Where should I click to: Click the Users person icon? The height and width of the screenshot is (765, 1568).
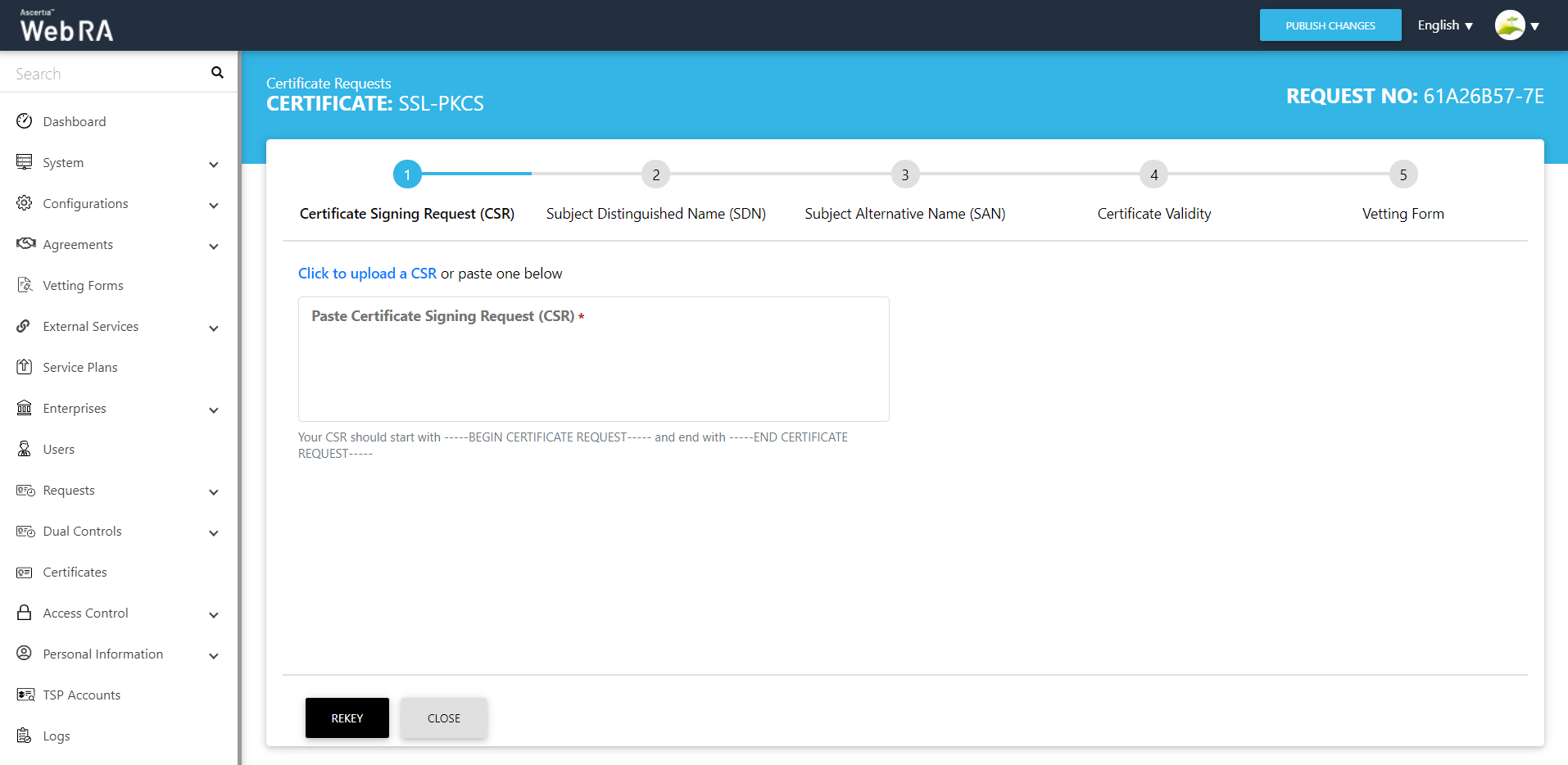(x=25, y=449)
